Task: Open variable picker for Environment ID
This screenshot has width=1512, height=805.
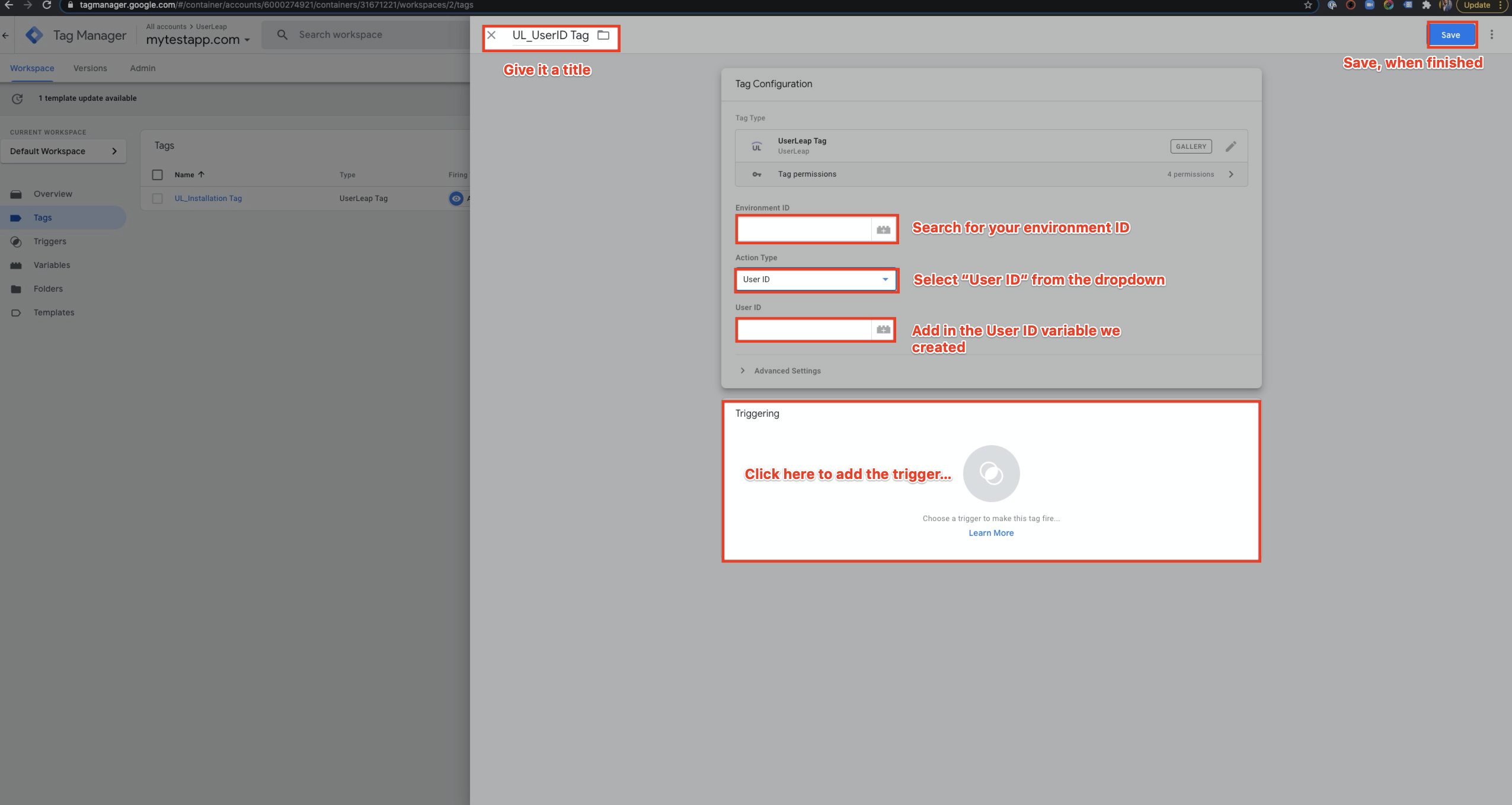Action: 883,229
